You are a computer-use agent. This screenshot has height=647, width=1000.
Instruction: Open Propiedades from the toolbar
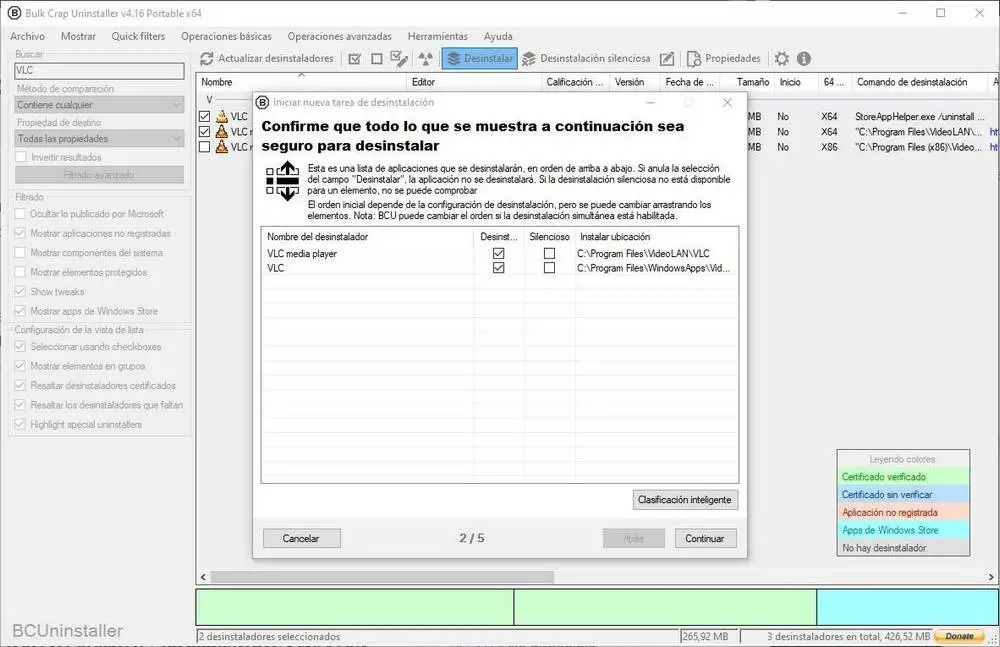[724, 59]
